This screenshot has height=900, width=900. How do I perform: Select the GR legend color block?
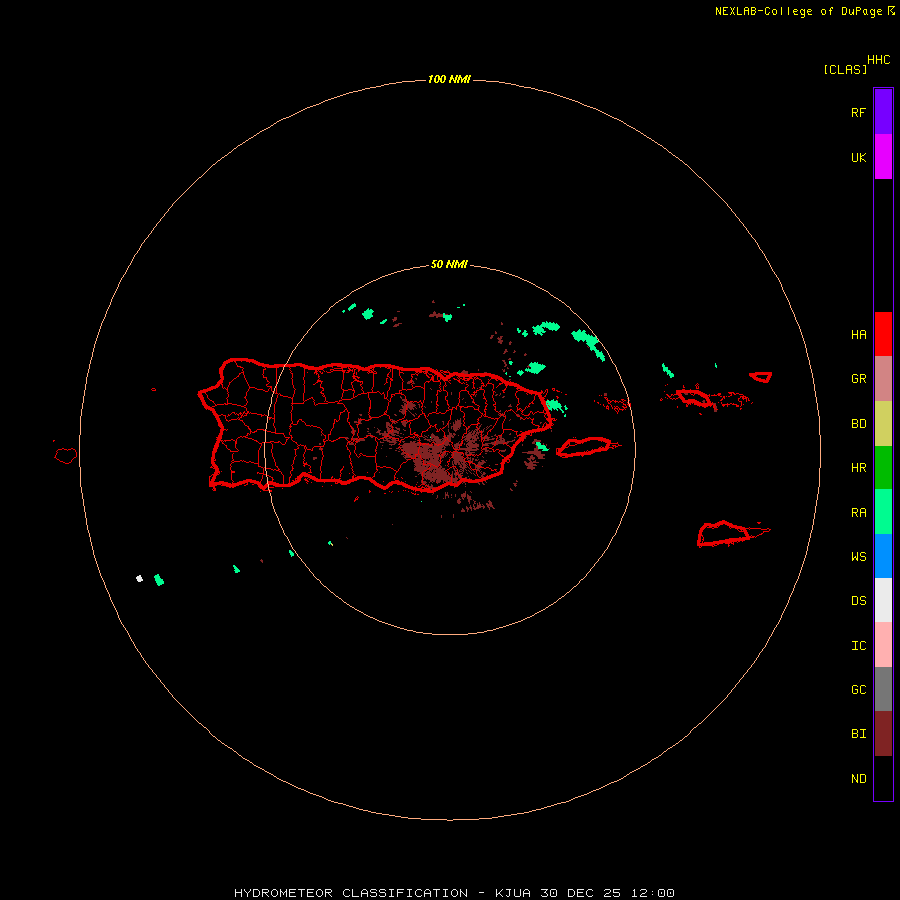tap(883, 379)
